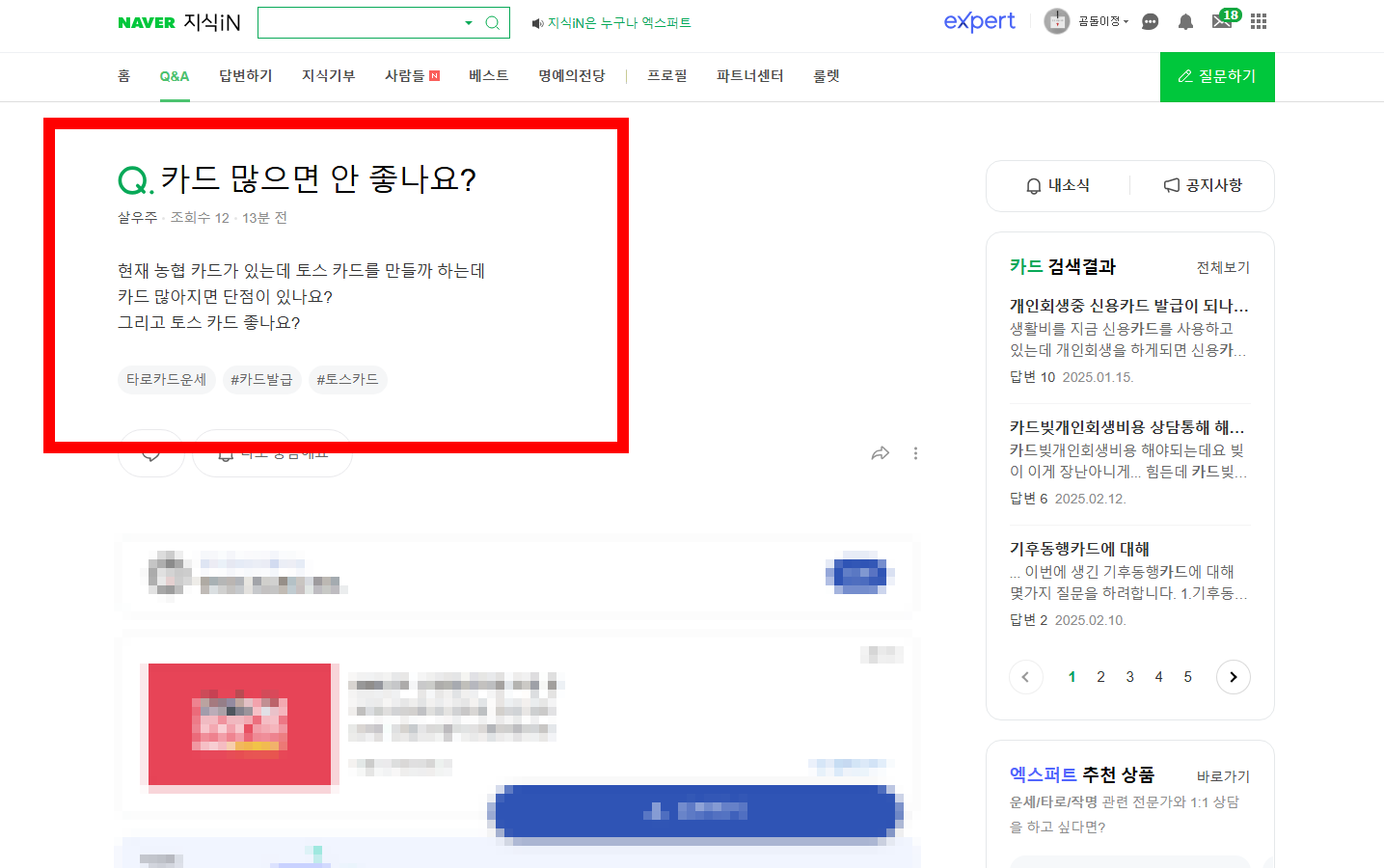Open the 지식기부 tab
Screen dimensions: 1384x868
coord(329,76)
